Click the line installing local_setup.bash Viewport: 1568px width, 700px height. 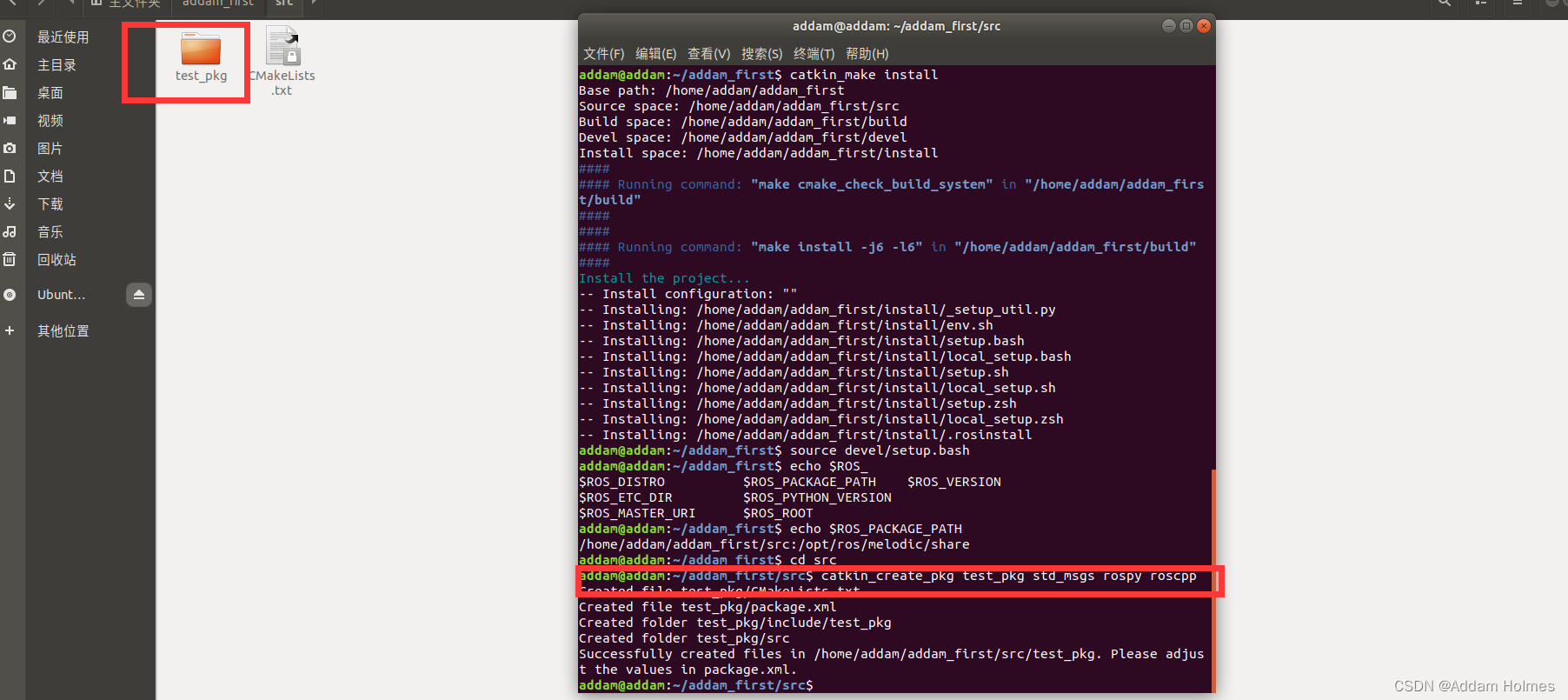tap(825, 357)
